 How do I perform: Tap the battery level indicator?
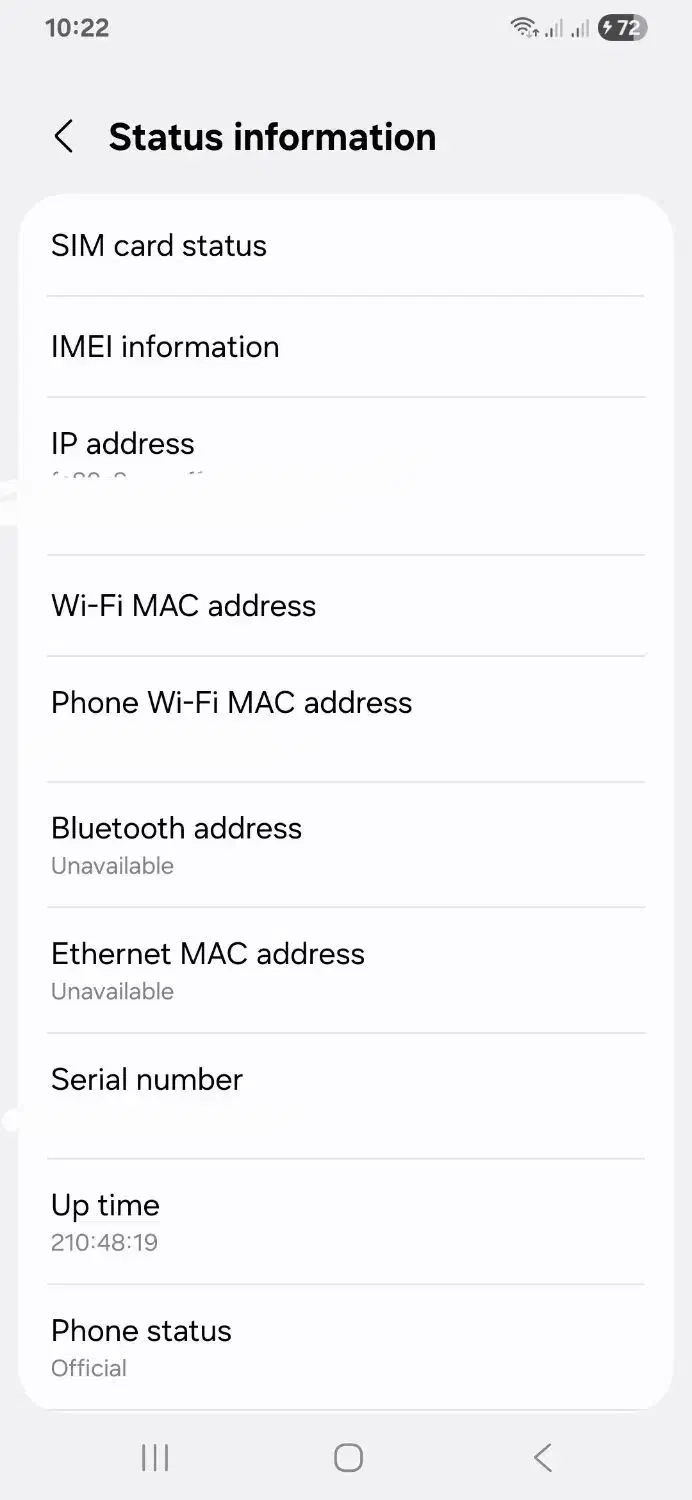click(622, 28)
